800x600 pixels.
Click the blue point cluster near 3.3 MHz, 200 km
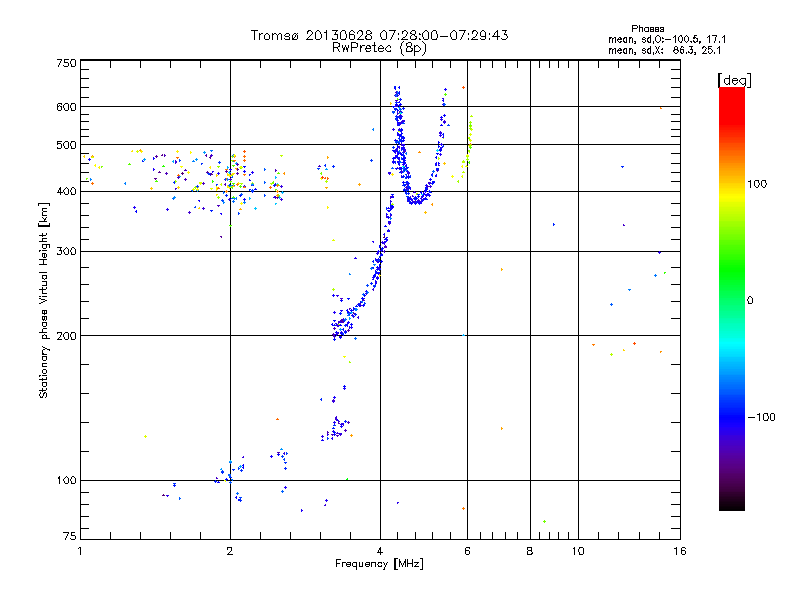[343, 327]
